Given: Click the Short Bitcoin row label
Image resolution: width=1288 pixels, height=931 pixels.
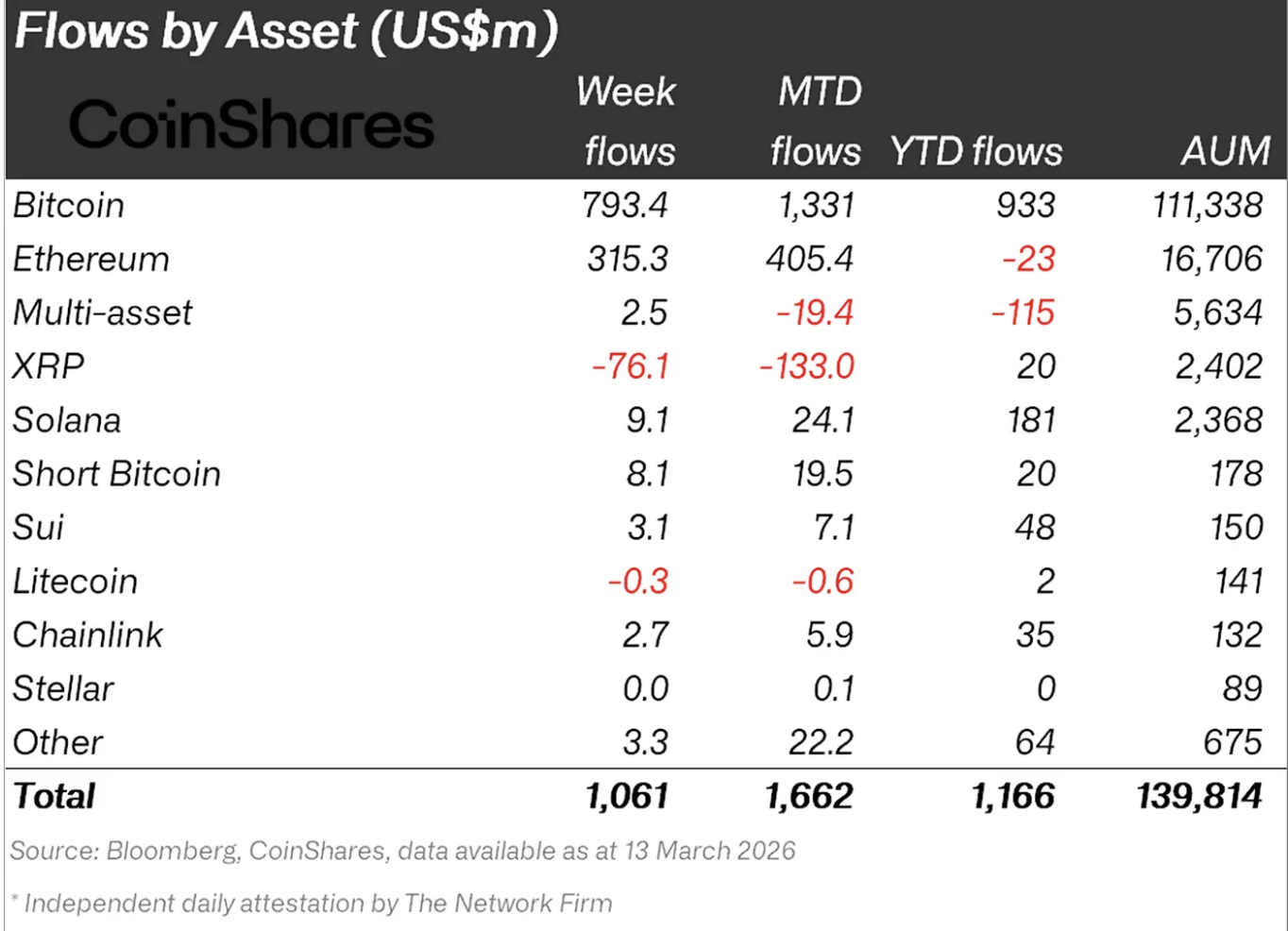Looking at the screenshot, I should point(116,474).
